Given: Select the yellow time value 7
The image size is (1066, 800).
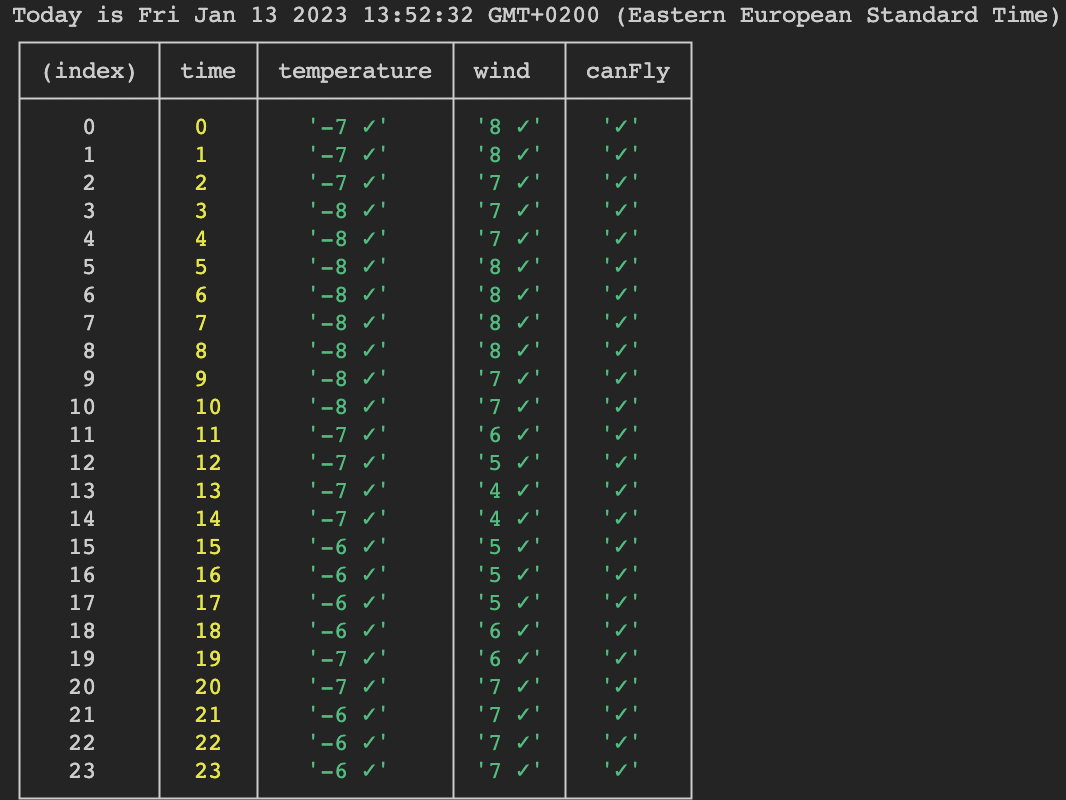Looking at the screenshot, I should [x=201, y=323].
